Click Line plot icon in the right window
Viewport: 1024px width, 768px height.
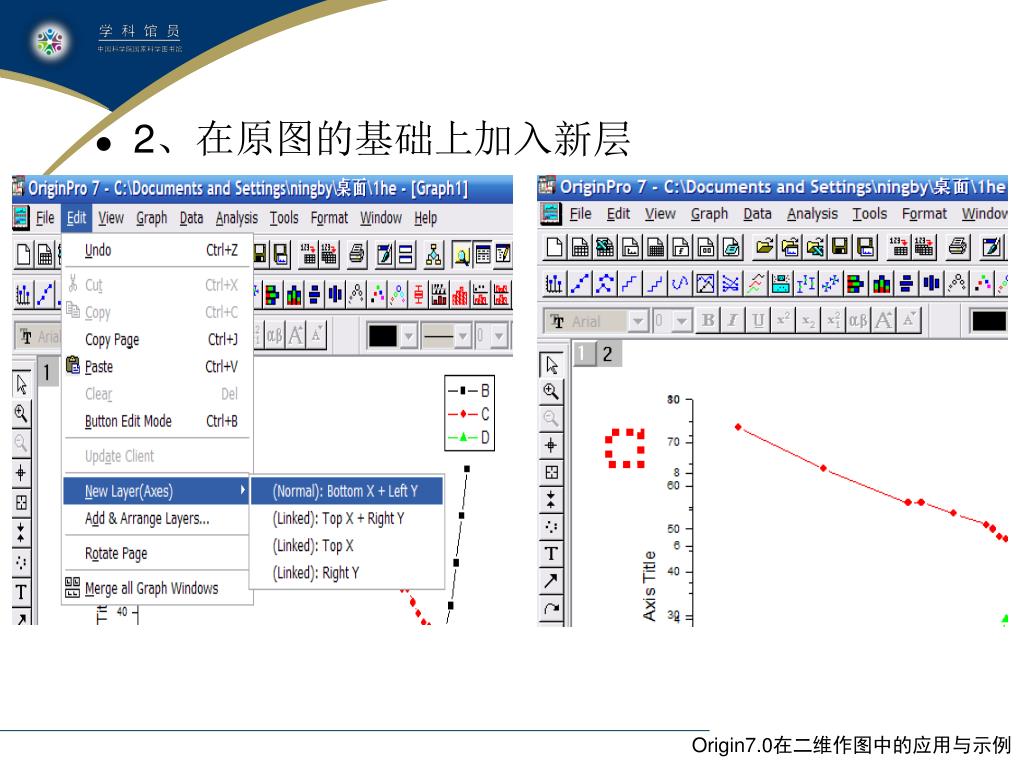(x=579, y=283)
